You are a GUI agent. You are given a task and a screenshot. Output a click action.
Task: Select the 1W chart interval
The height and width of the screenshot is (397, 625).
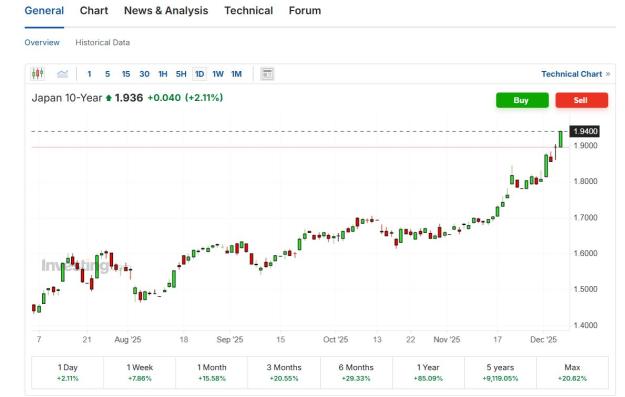[x=218, y=74]
